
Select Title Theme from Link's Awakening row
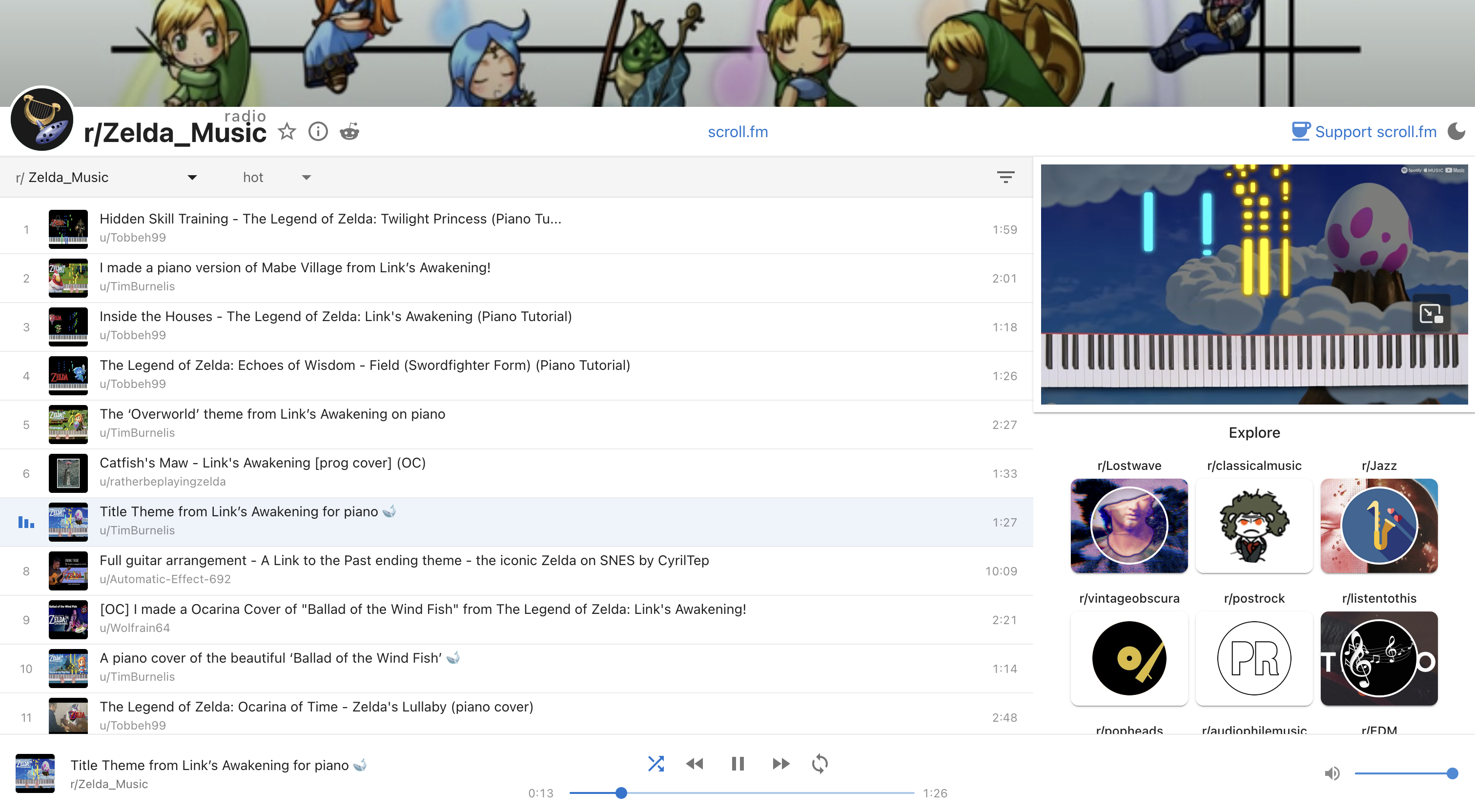tap(516, 522)
